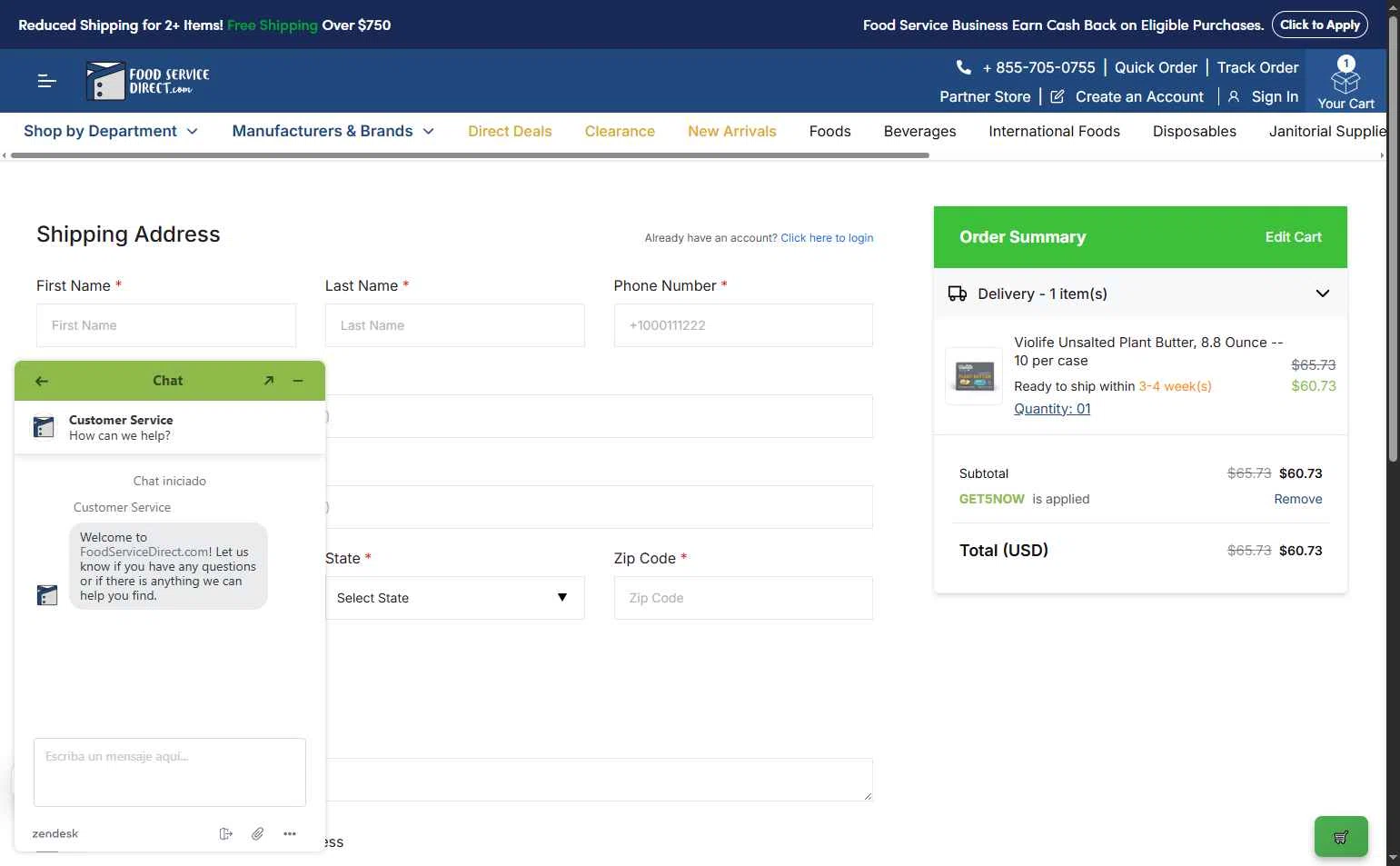
Task: Expand Shop by Department menu
Action: coord(111,131)
